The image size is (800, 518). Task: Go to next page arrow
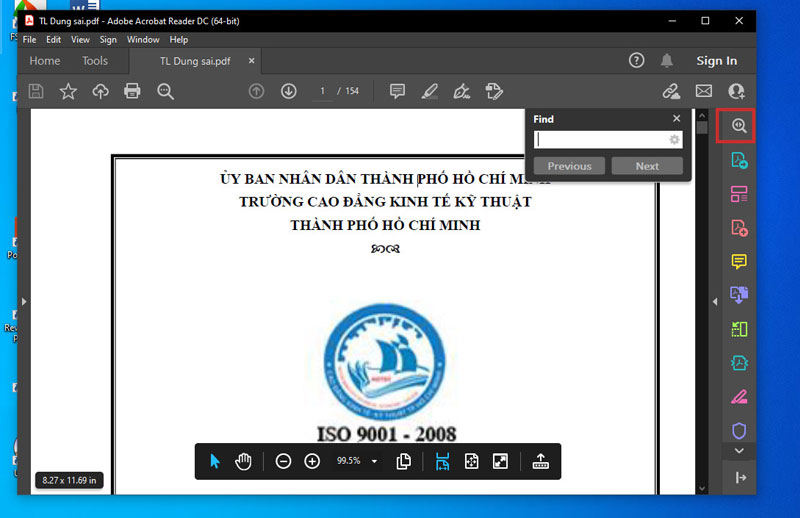tap(289, 91)
